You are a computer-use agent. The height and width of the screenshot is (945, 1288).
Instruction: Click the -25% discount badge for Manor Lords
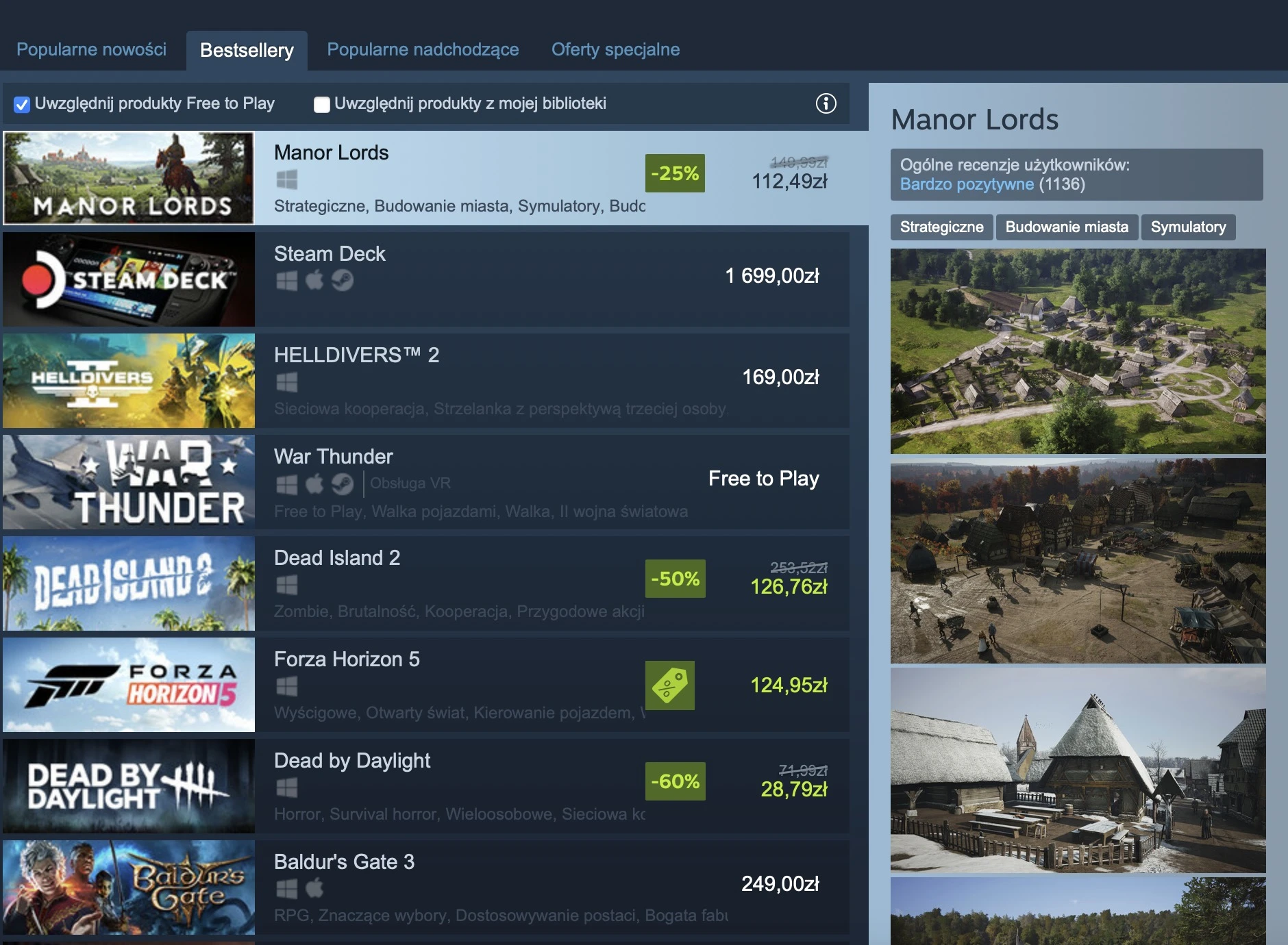pos(675,173)
